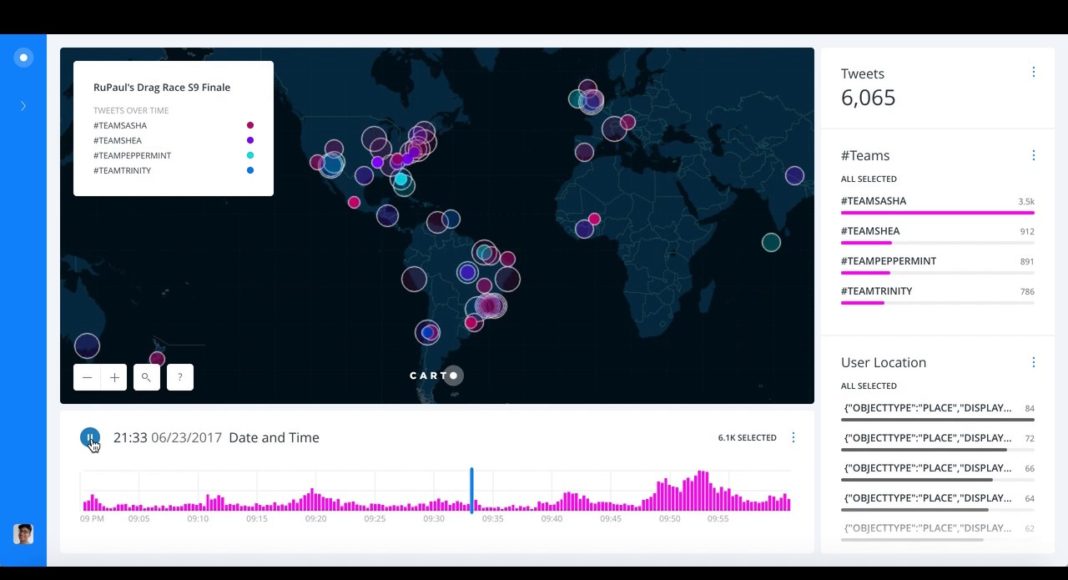This screenshot has width=1068, height=580.
Task: Zoom in the map with the plus button
Action: (114, 377)
